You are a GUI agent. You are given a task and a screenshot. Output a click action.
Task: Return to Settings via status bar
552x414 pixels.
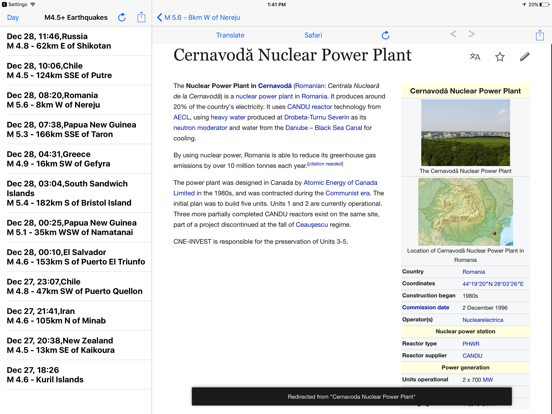coord(15,4)
